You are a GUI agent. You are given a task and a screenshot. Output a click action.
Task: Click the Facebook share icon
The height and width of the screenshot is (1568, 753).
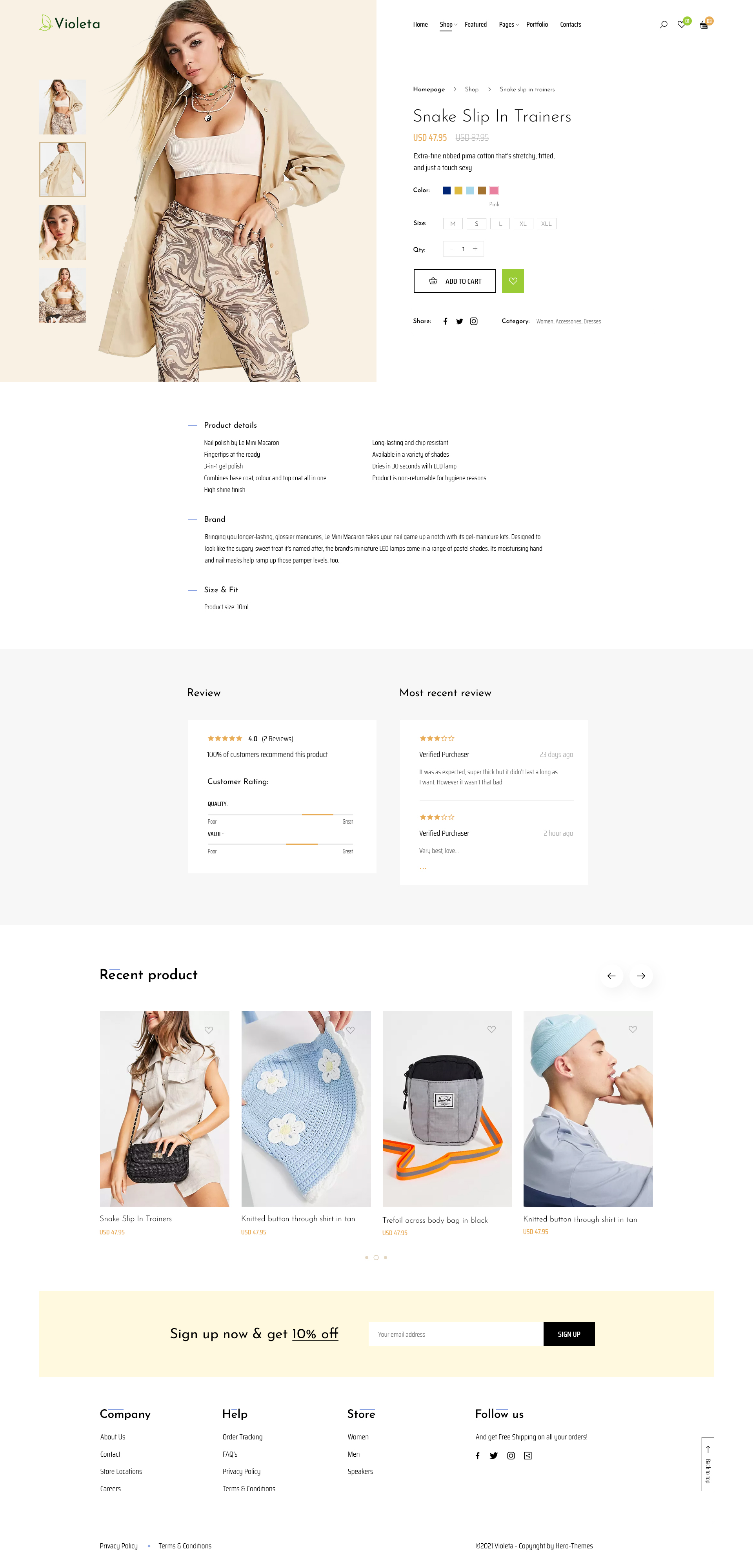click(x=443, y=321)
